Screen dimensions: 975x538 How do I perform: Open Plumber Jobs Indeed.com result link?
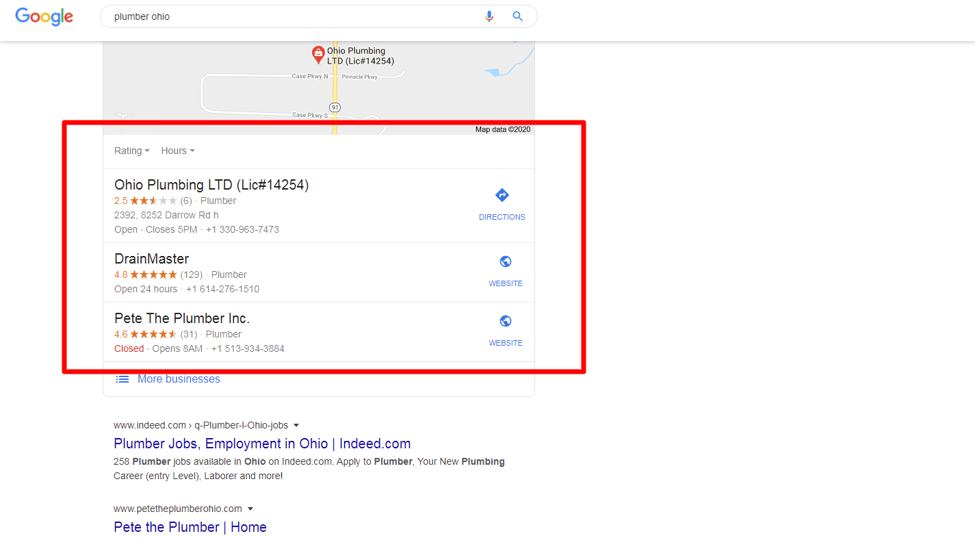tap(262, 444)
